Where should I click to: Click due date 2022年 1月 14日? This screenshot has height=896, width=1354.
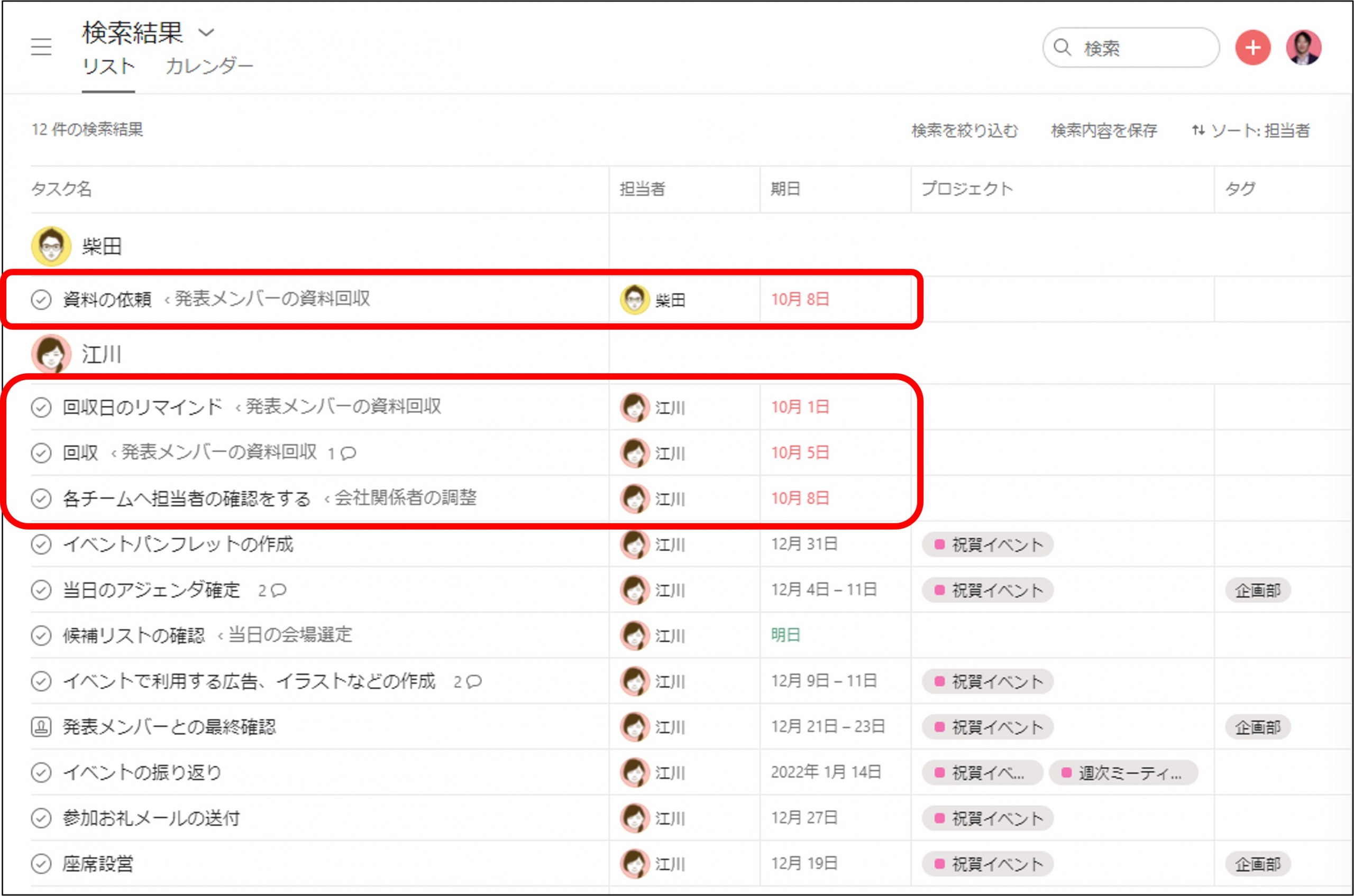tap(826, 772)
